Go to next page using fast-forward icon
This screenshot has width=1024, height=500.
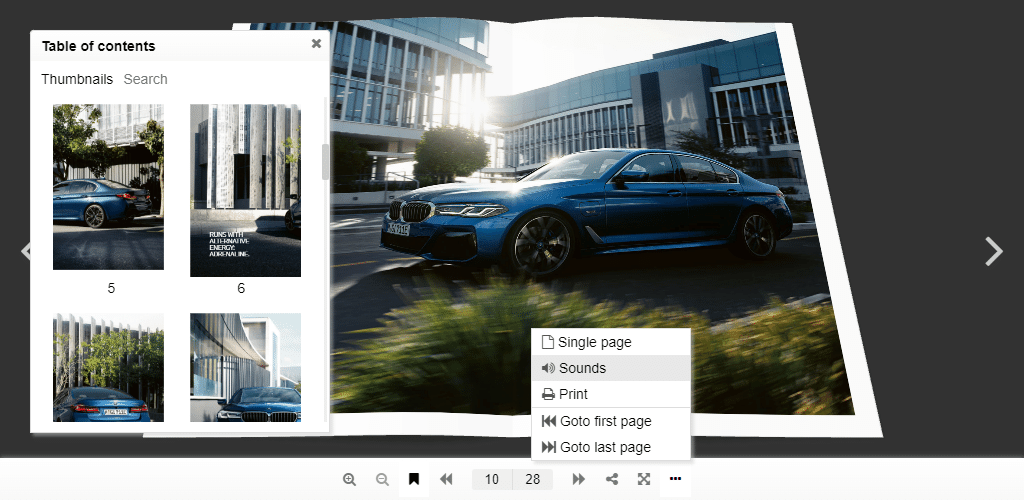click(x=578, y=479)
